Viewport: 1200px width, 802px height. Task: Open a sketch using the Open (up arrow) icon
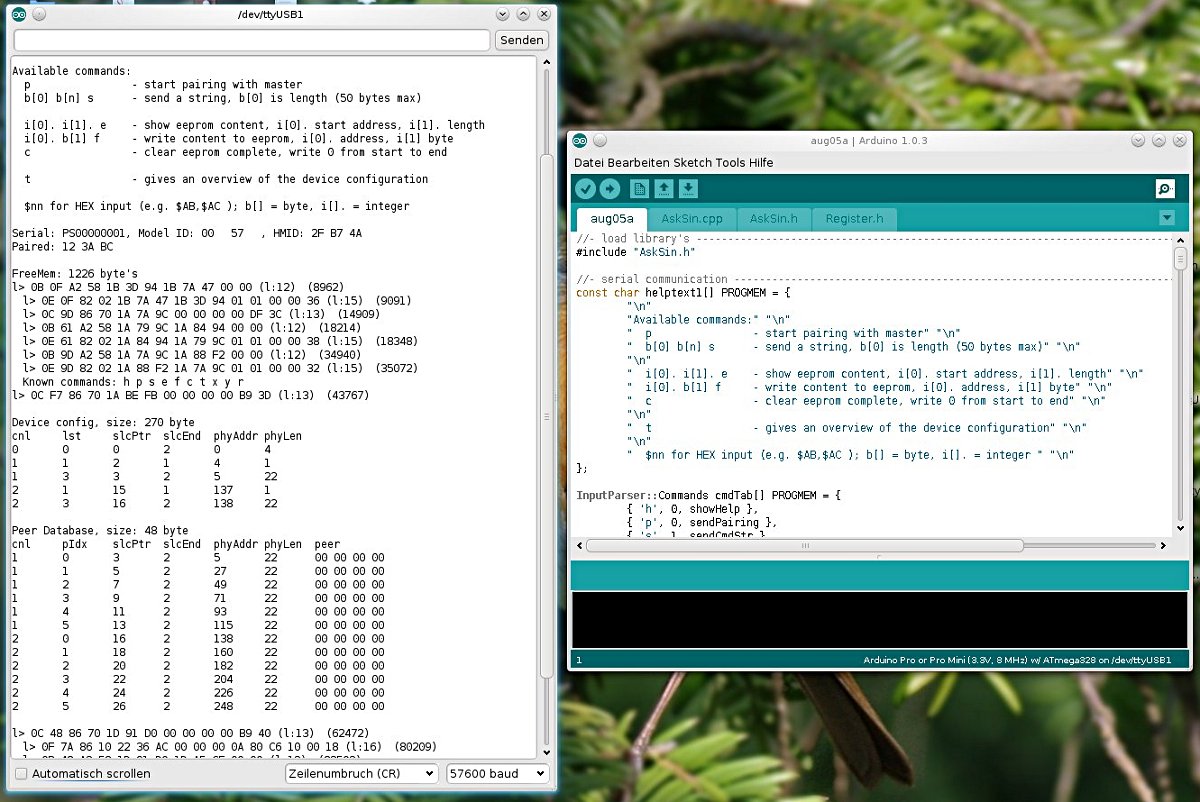pyautogui.click(x=664, y=189)
